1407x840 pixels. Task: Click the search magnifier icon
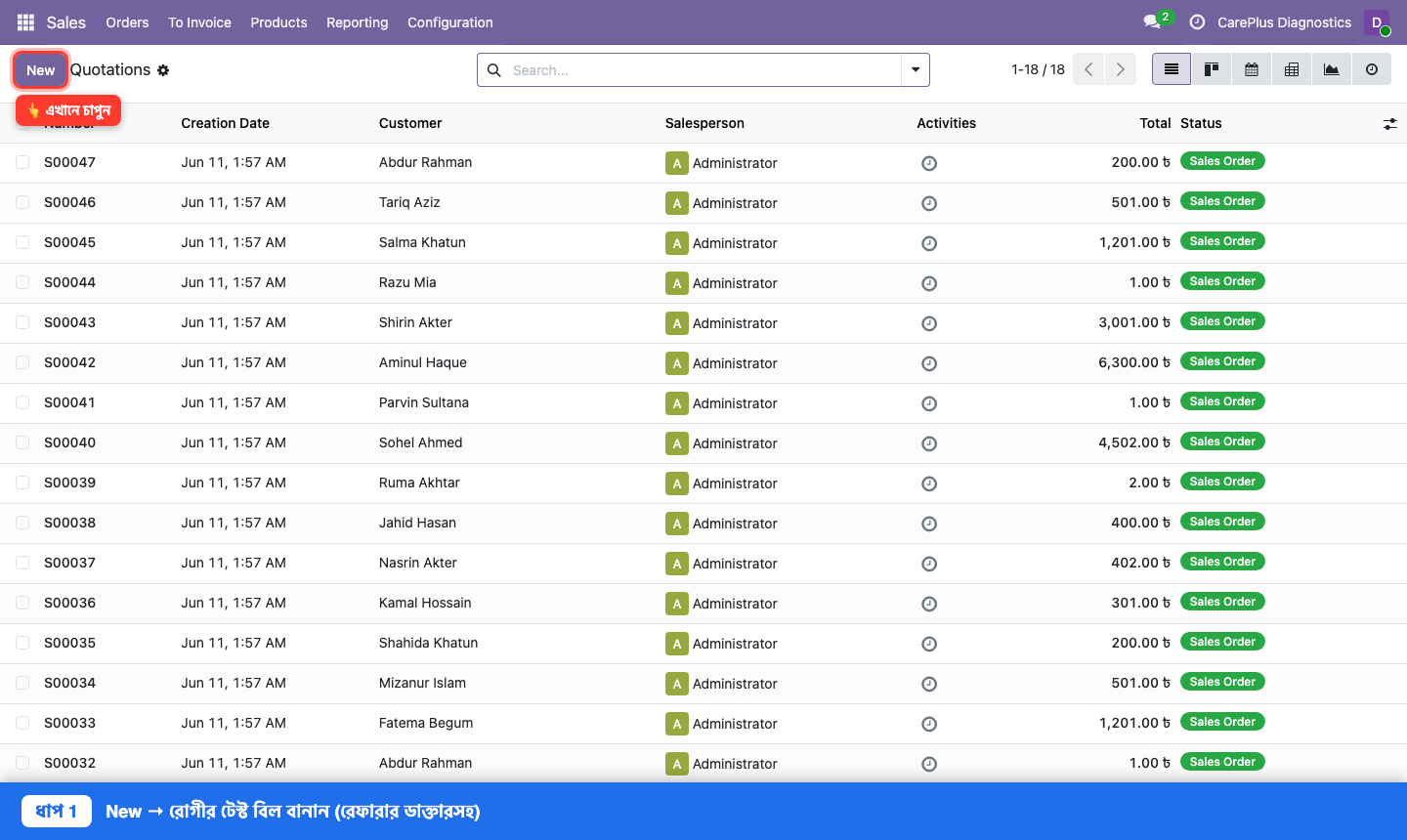tap(494, 70)
